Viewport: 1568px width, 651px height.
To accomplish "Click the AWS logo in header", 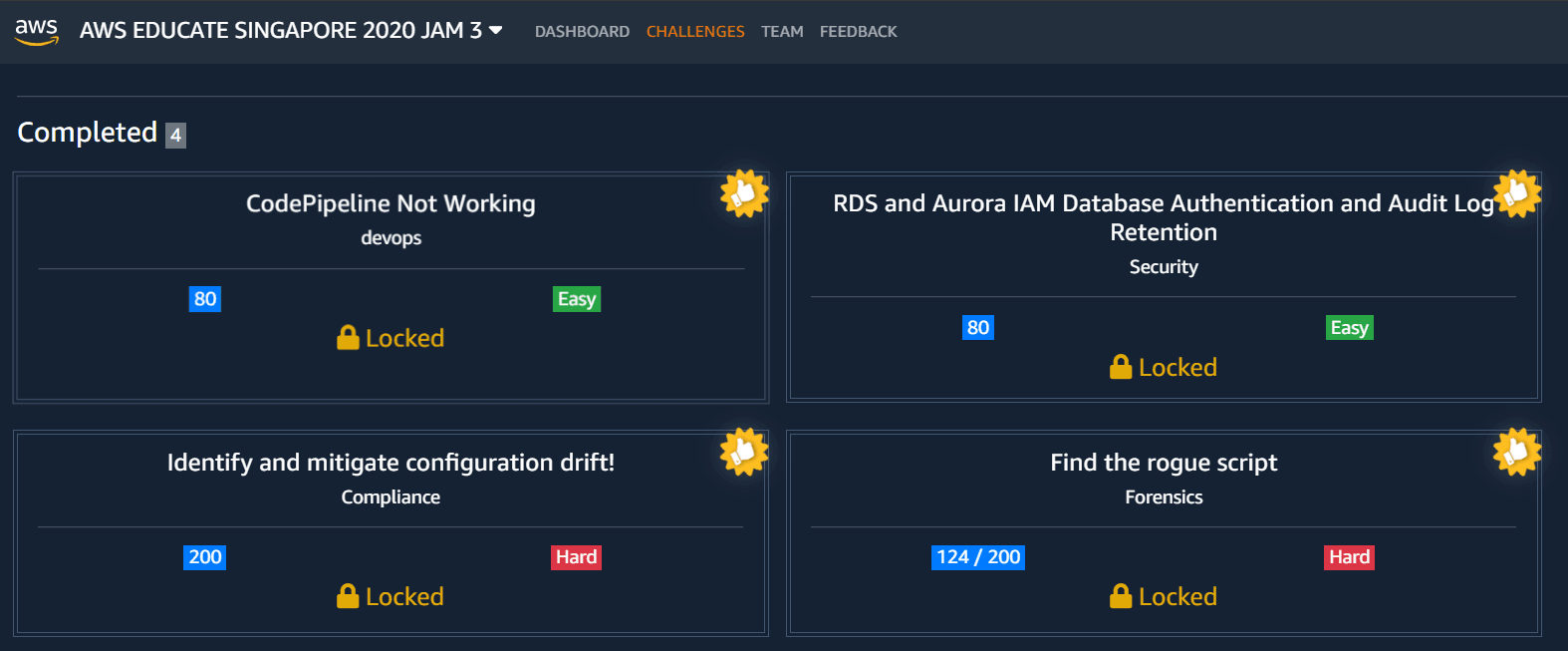I will 37,31.
